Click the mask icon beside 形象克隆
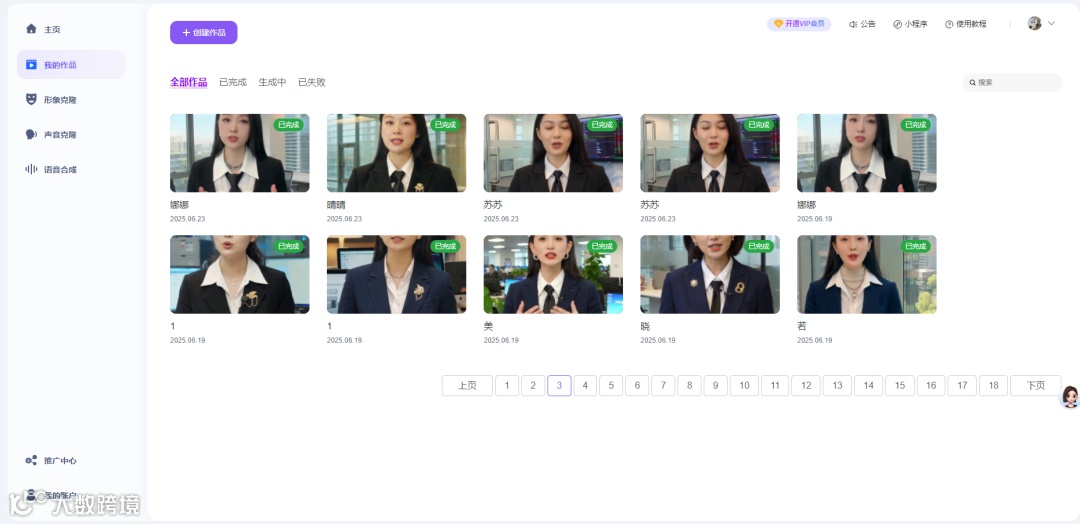 click(x=31, y=99)
